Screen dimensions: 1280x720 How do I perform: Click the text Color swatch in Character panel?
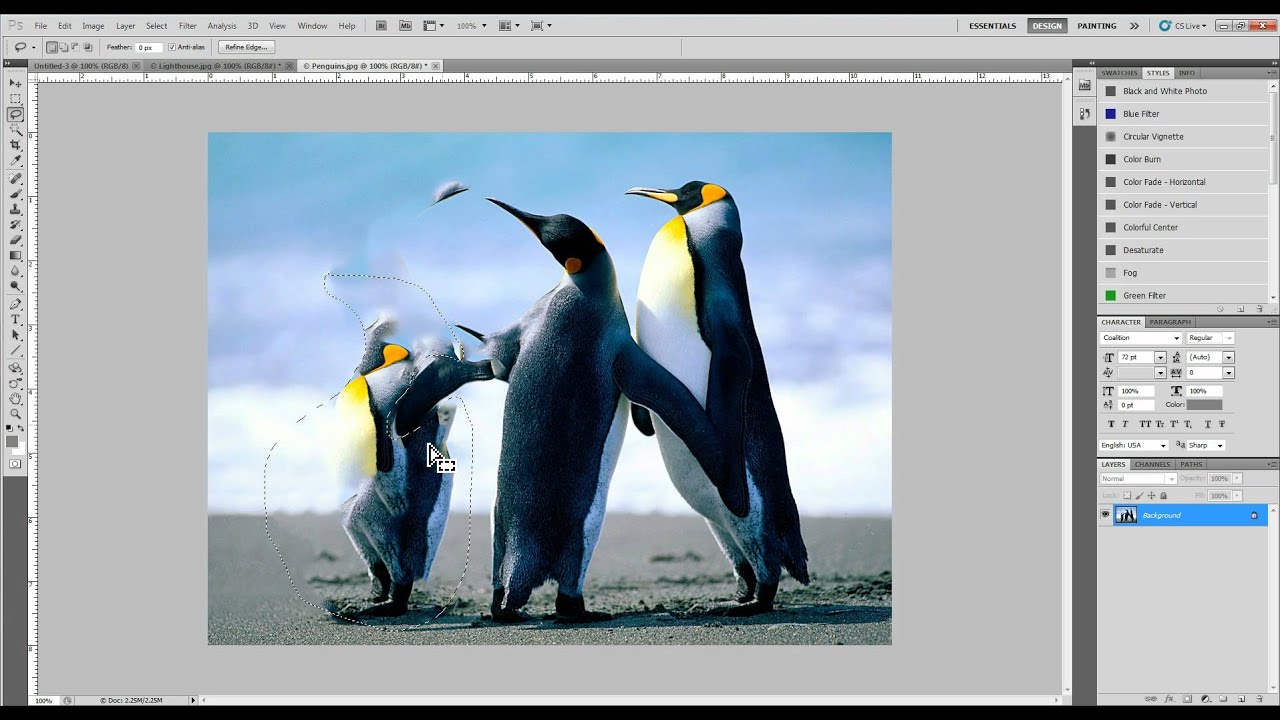(x=1204, y=404)
